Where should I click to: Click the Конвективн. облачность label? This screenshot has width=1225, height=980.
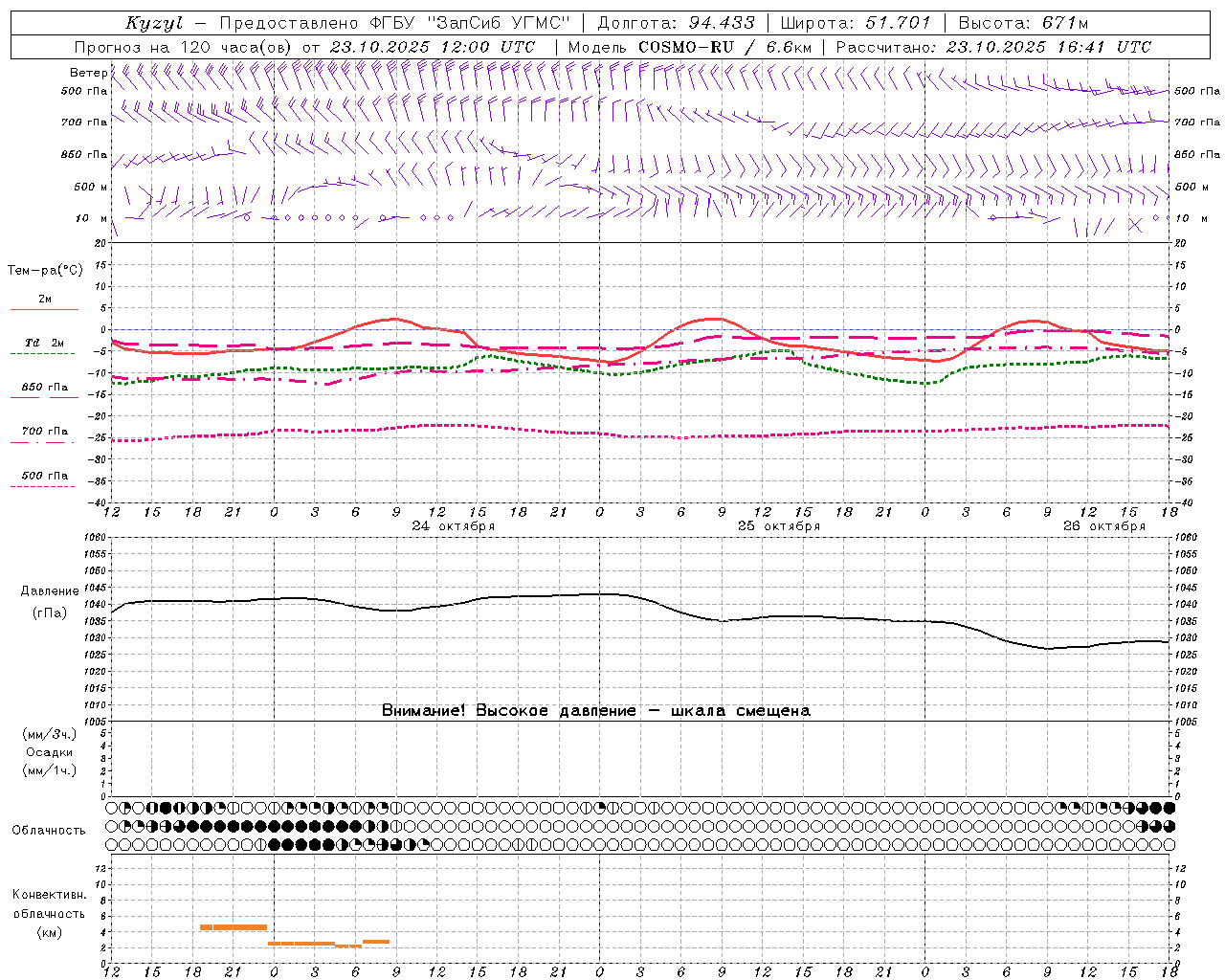pyautogui.click(x=49, y=904)
